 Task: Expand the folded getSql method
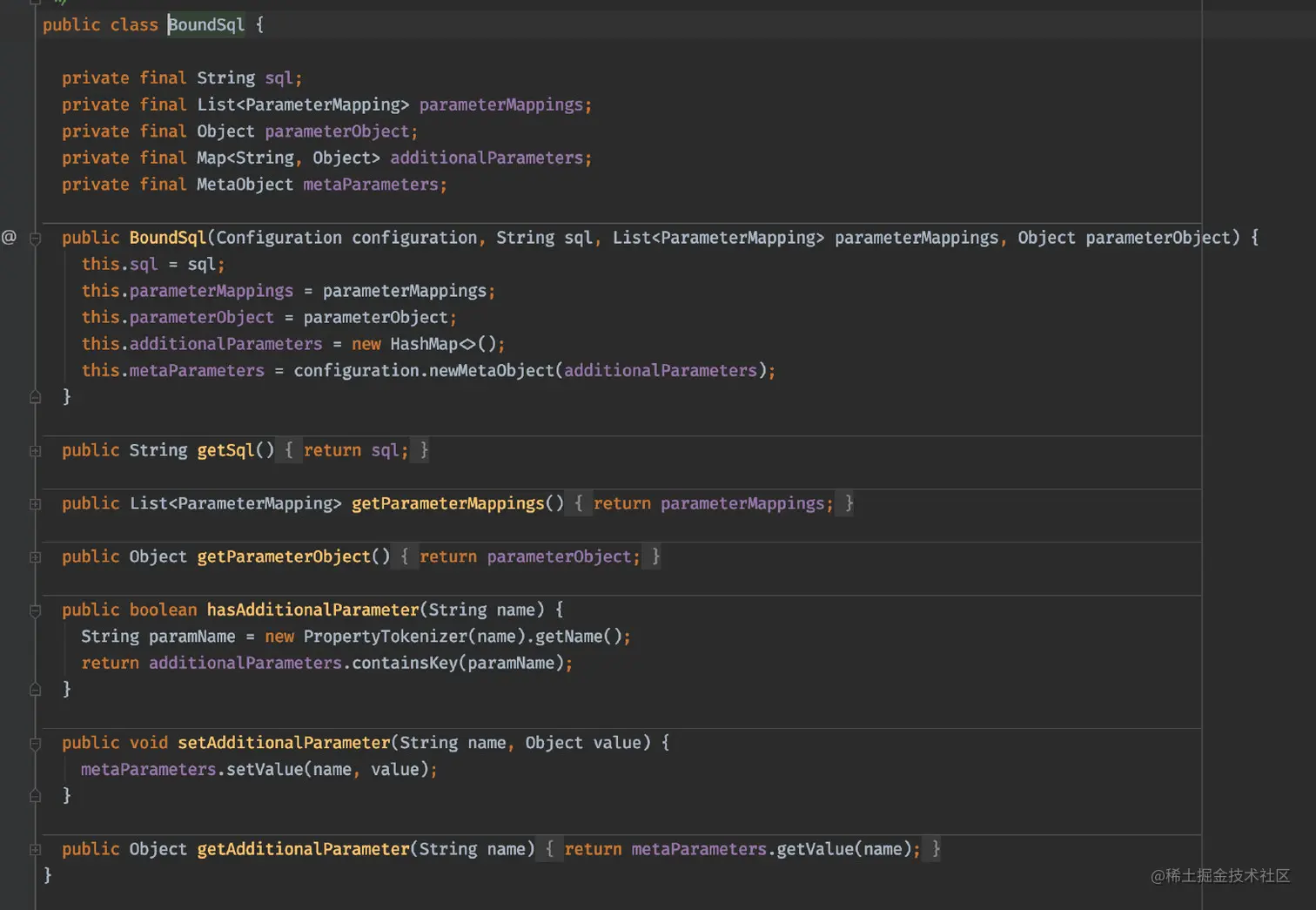point(36,450)
